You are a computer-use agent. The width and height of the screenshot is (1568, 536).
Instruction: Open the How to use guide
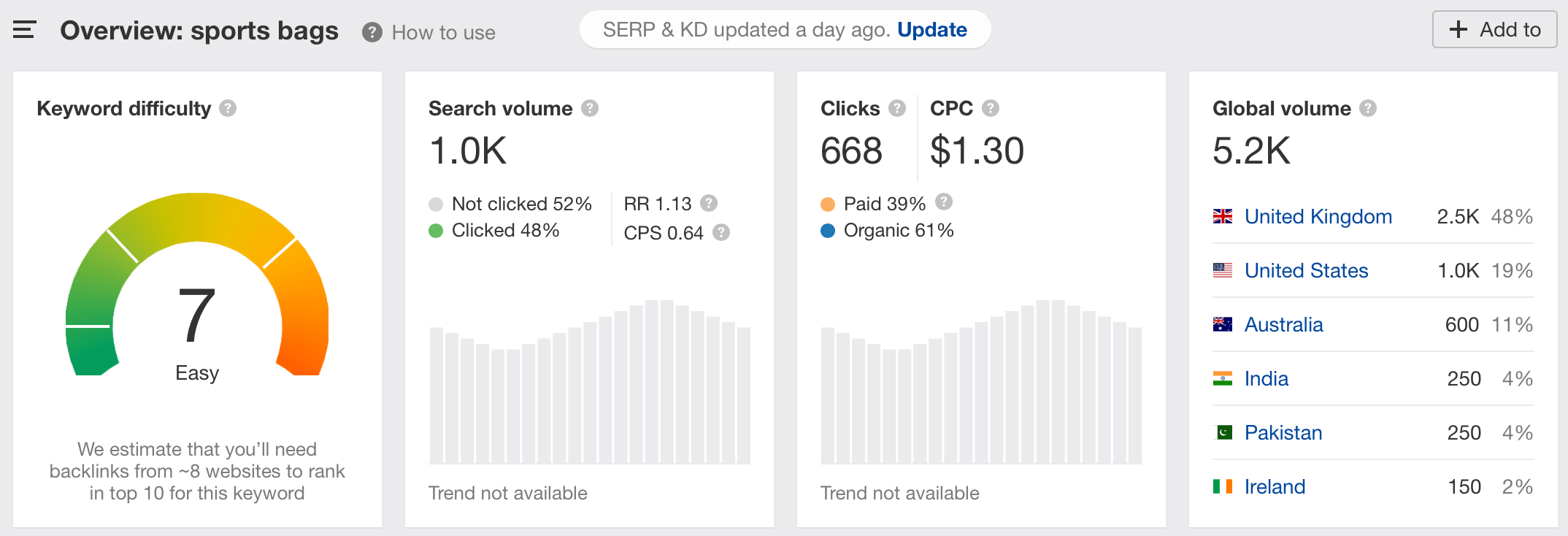pos(429,32)
